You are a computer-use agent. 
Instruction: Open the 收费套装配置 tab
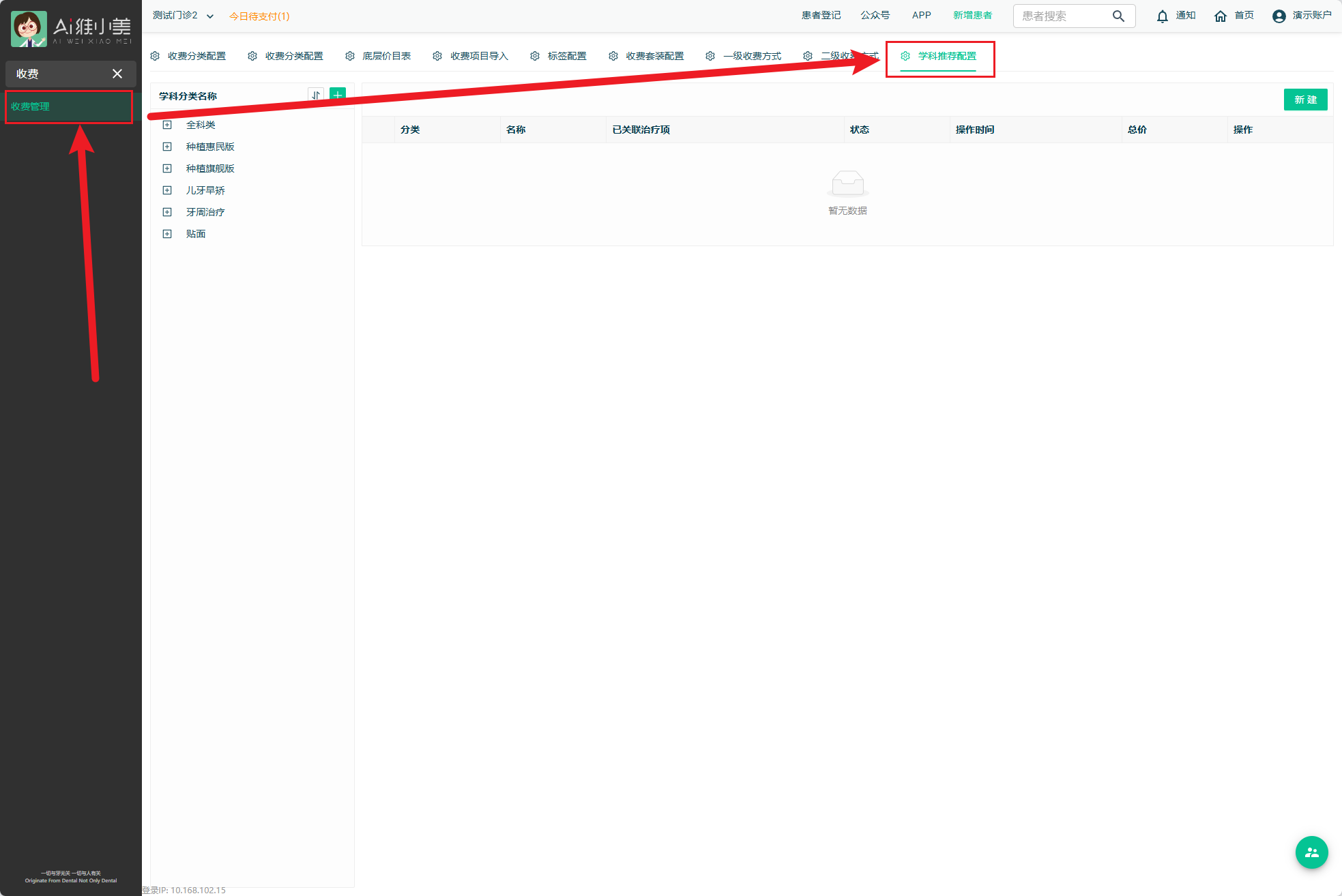click(x=654, y=56)
